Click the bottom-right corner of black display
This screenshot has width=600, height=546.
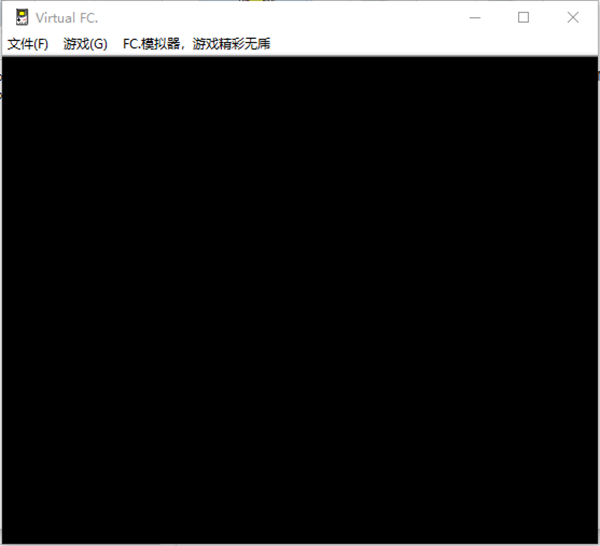(x=594, y=539)
